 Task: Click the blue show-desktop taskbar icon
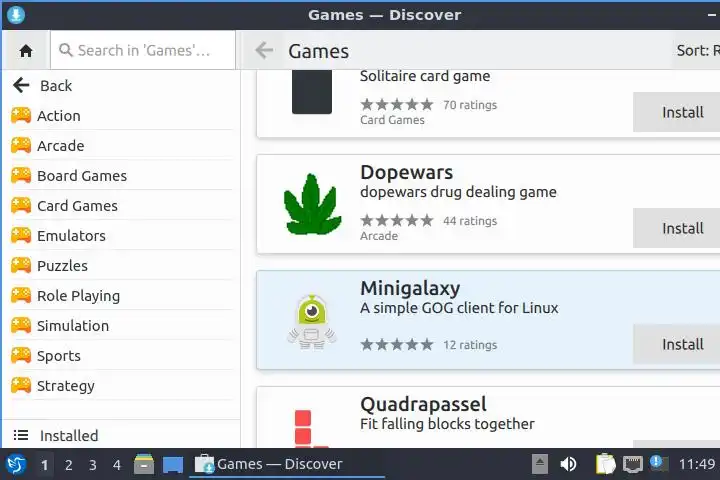(x=173, y=465)
